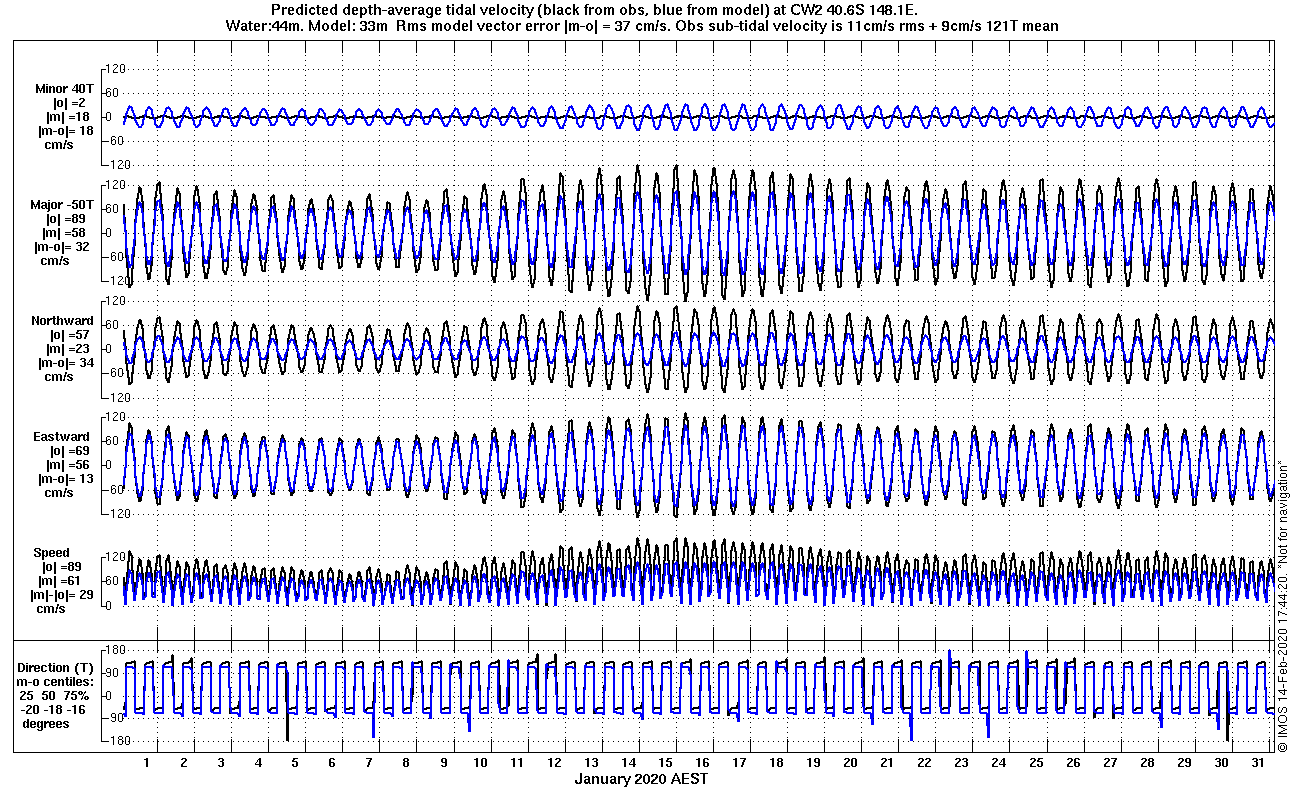
Task: Select the 'Northward' panel label
Action: [62, 321]
